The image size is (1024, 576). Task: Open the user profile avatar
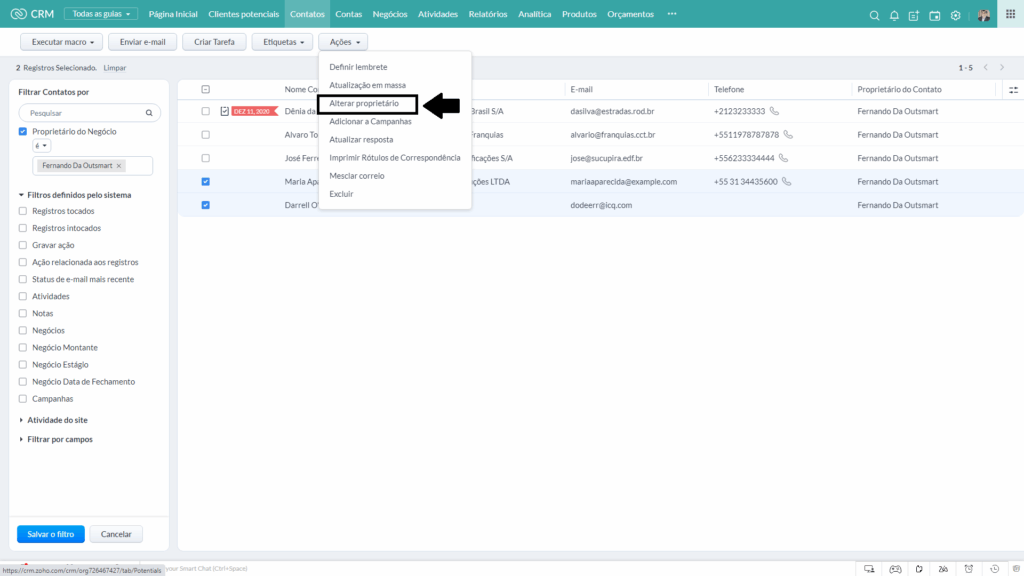(984, 15)
